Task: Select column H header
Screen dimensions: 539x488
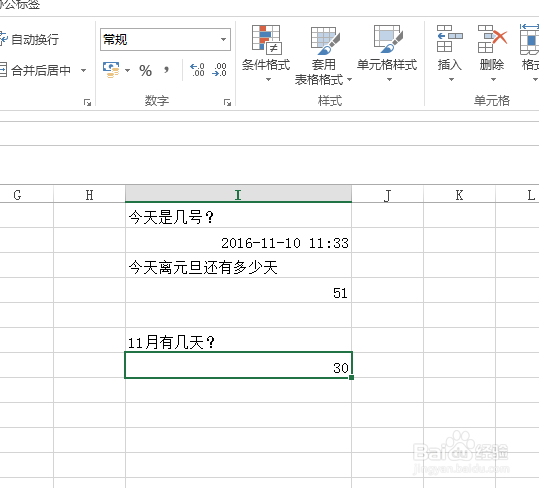Action: [89, 195]
